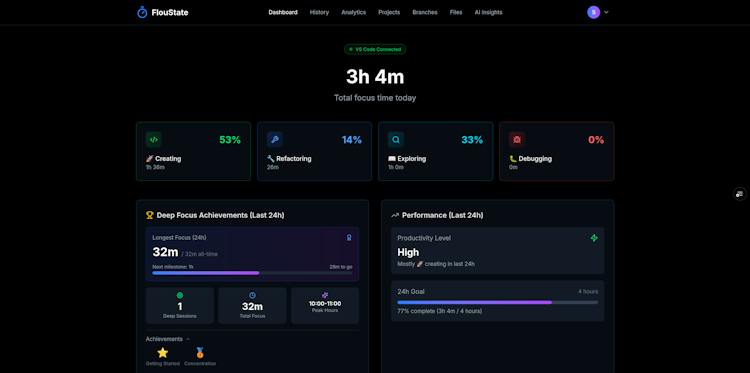The width and height of the screenshot is (750, 373).
Task: Switch to the Projects tab
Action: (389, 12)
